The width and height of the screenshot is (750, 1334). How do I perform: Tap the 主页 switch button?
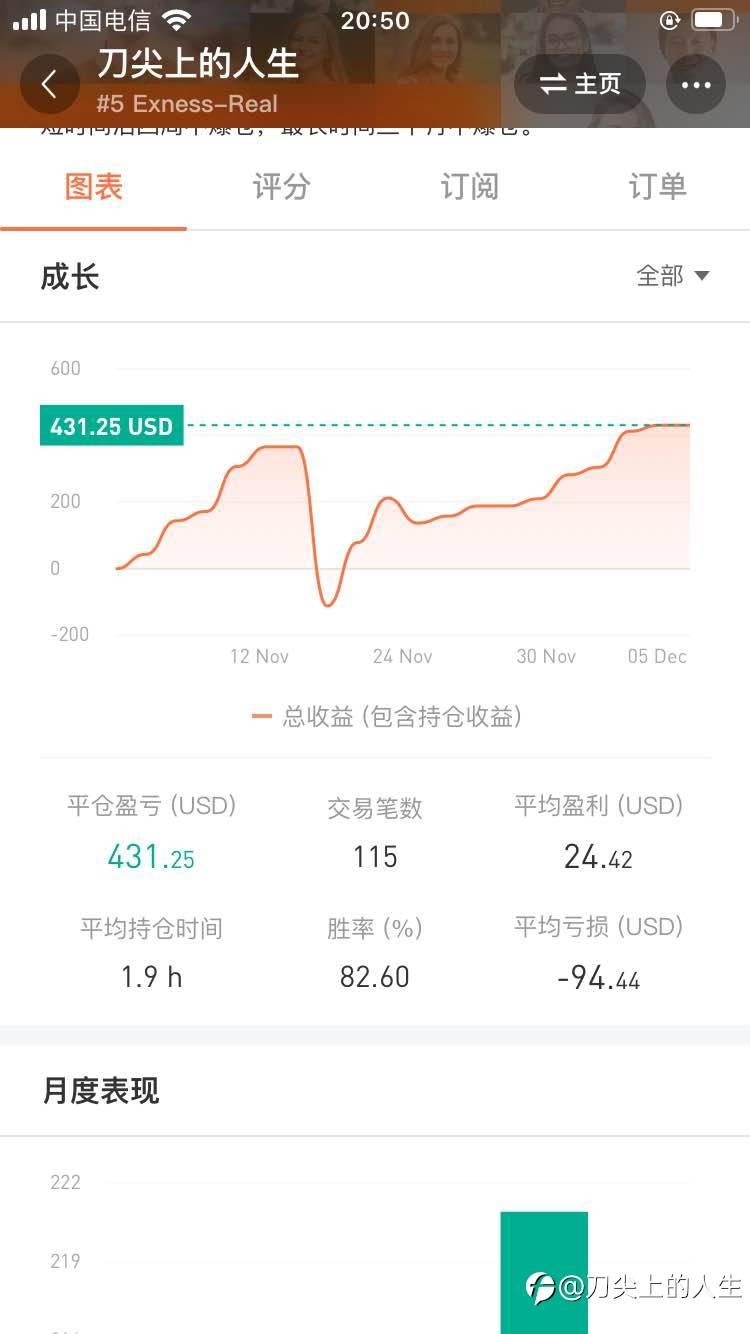[580, 85]
